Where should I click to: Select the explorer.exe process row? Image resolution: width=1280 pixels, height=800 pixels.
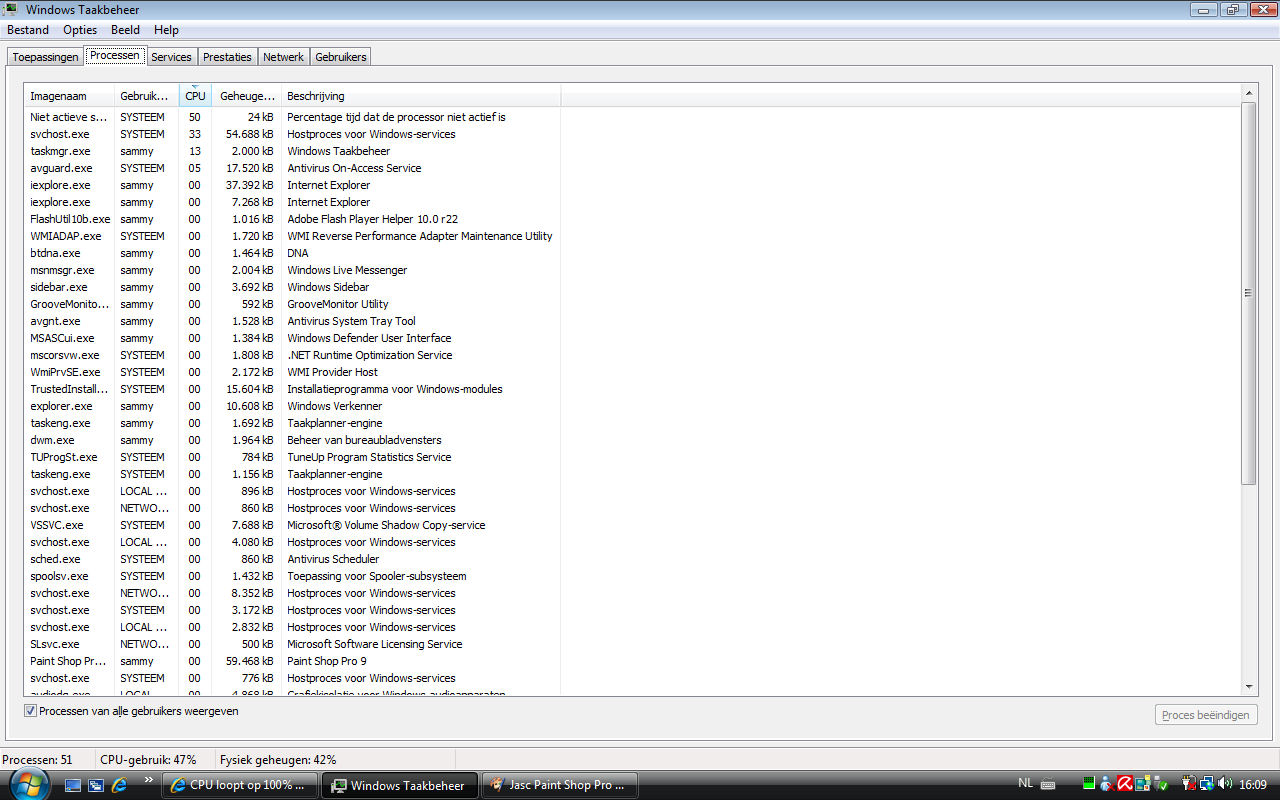(292, 406)
